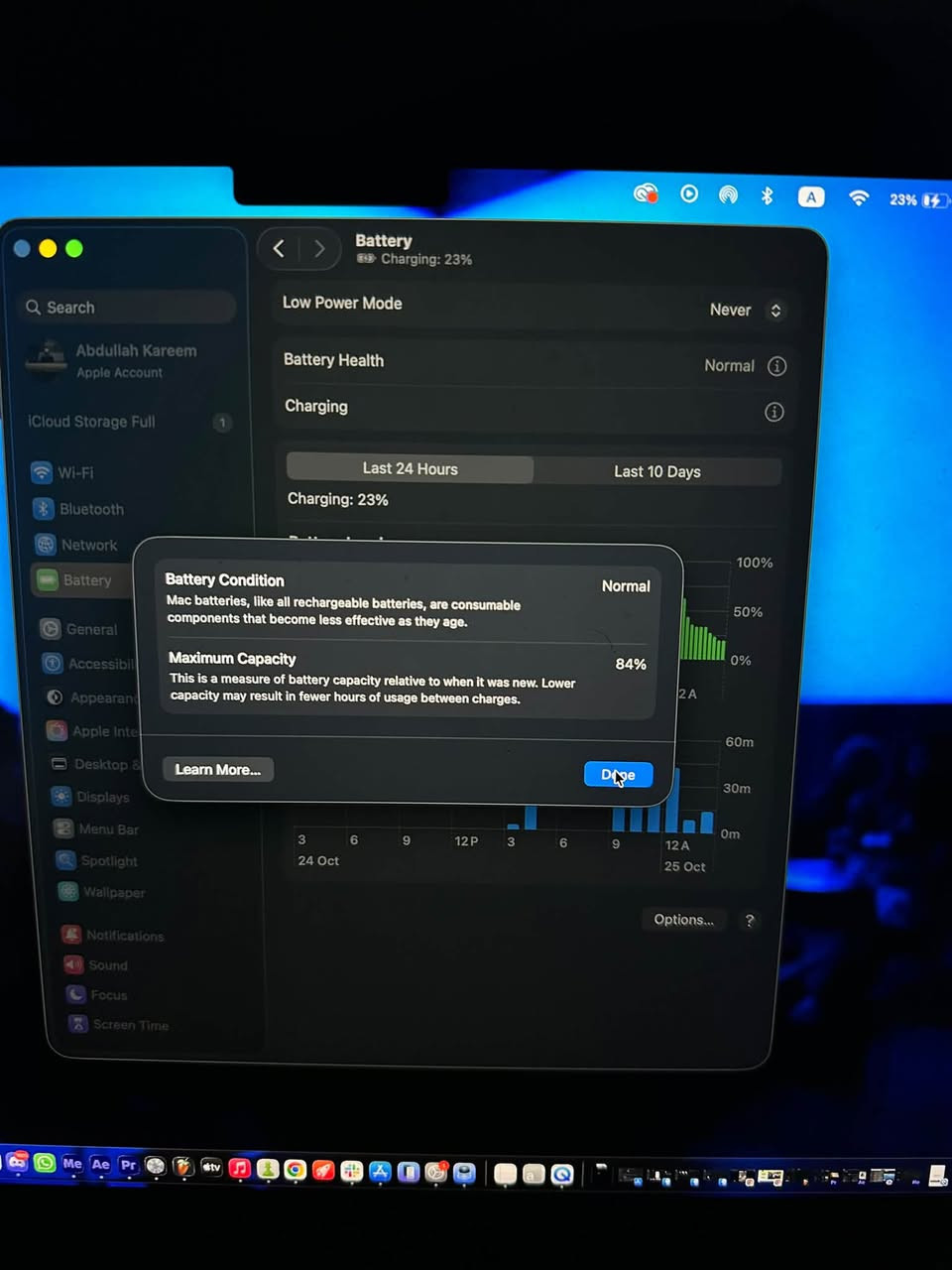Image resolution: width=952 pixels, height=1270 pixels.
Task: Open the Options… button in Battery settings
Action: tap(683, 920)
